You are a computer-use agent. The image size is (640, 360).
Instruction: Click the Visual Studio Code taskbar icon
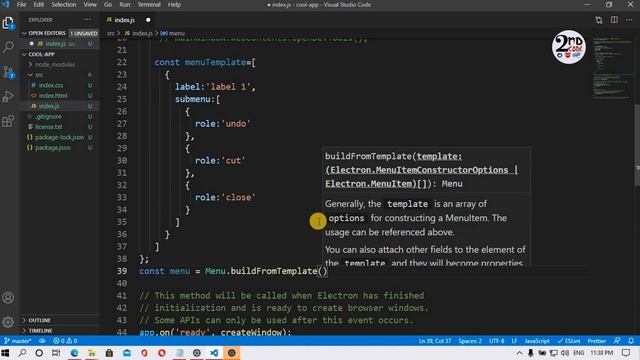click(214, 353)
